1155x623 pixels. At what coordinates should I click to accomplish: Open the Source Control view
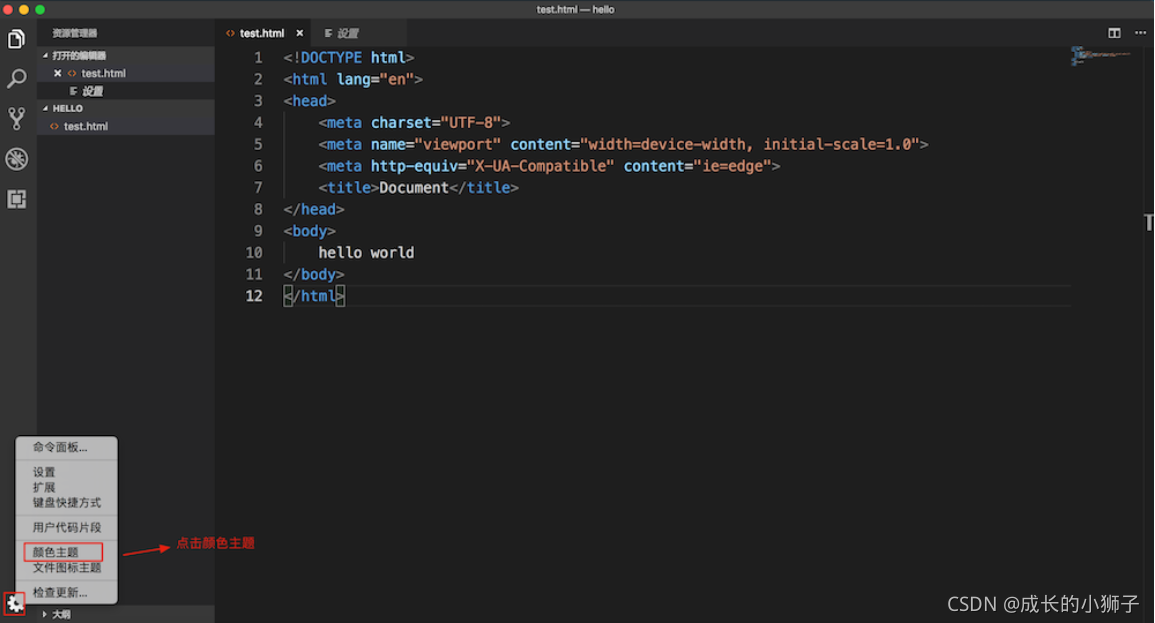pyautogui.click(x=16, y=119)
